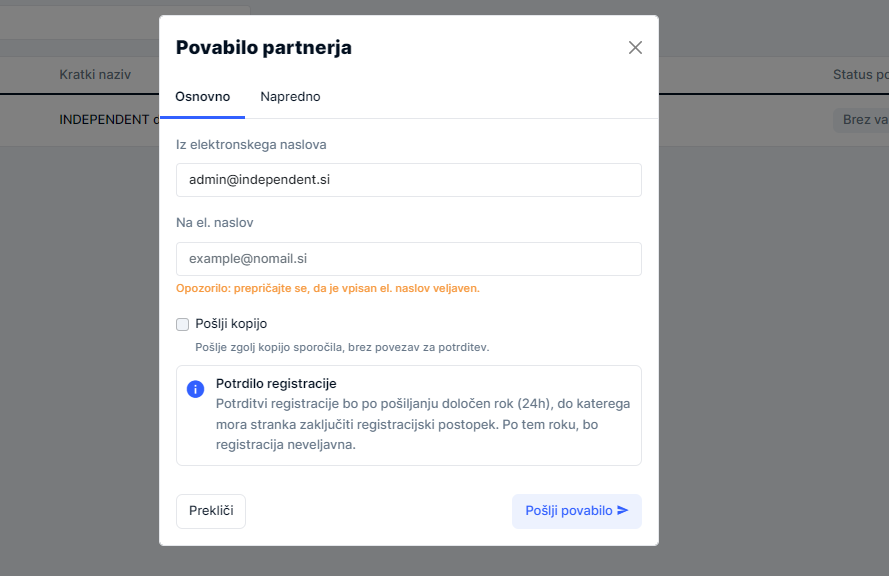Click the paper plane send icon
This screenshot has height=576, width=889.
[623, 510]
